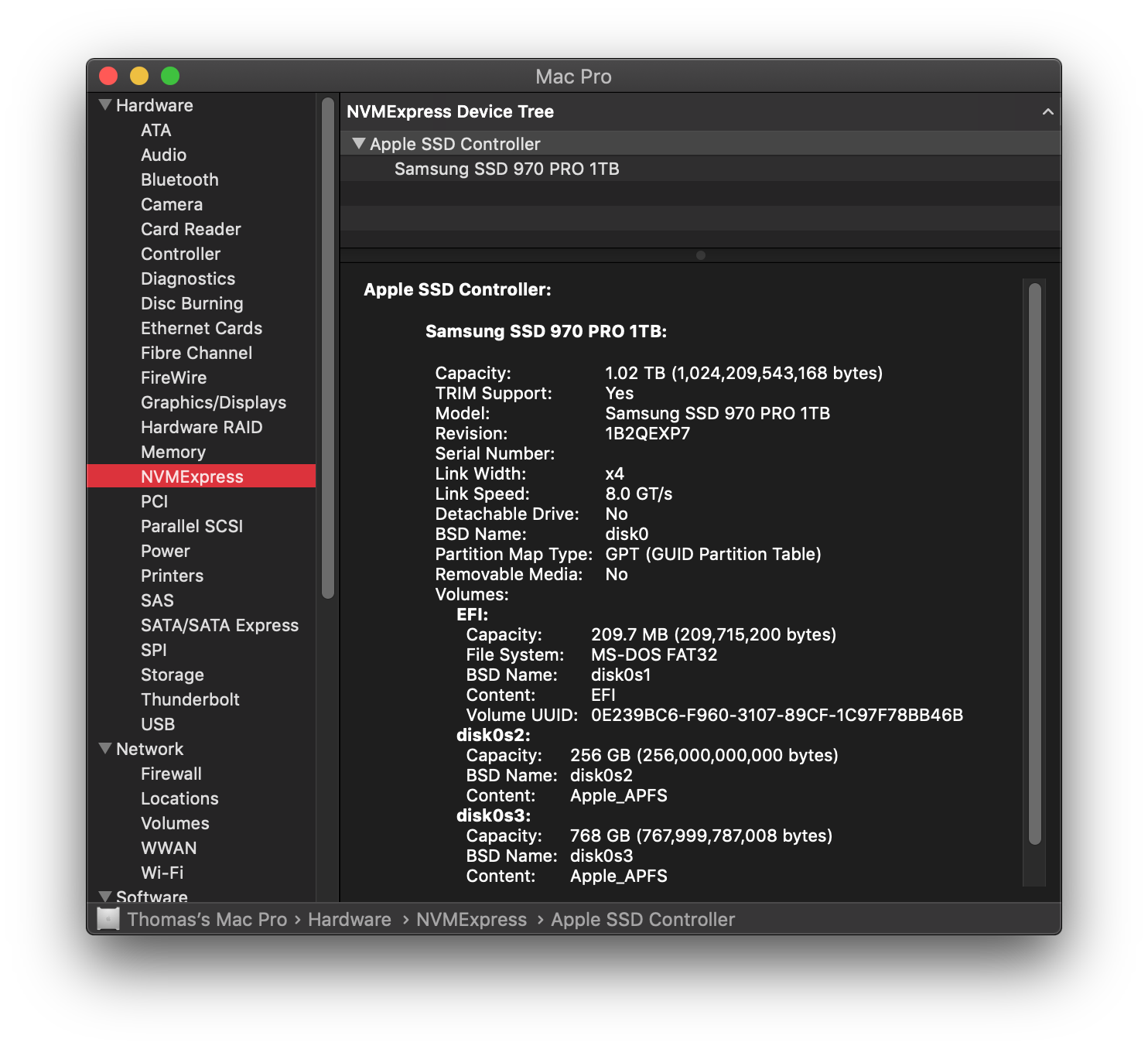1148x1049 pixels.
Task: Click the Volume UUID value text
Action: [777, 715]
